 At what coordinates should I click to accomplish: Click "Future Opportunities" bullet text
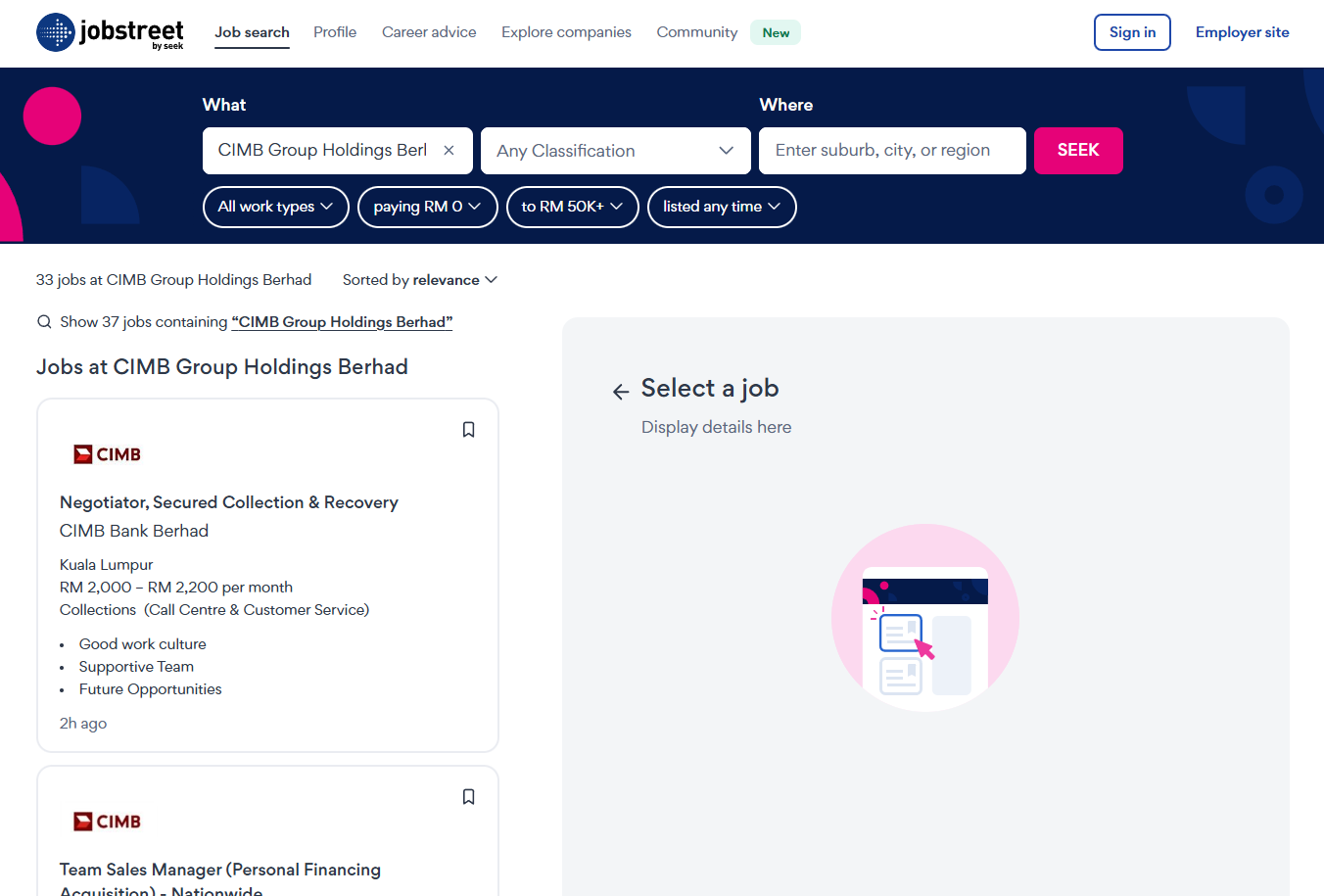coord(151,689)
